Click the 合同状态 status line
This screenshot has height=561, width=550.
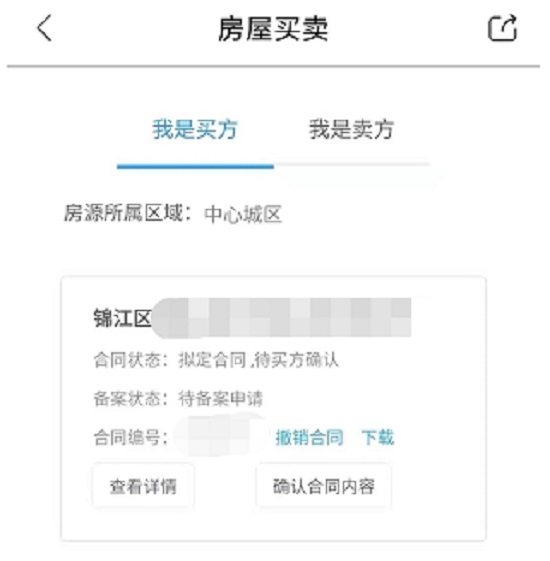216,360
